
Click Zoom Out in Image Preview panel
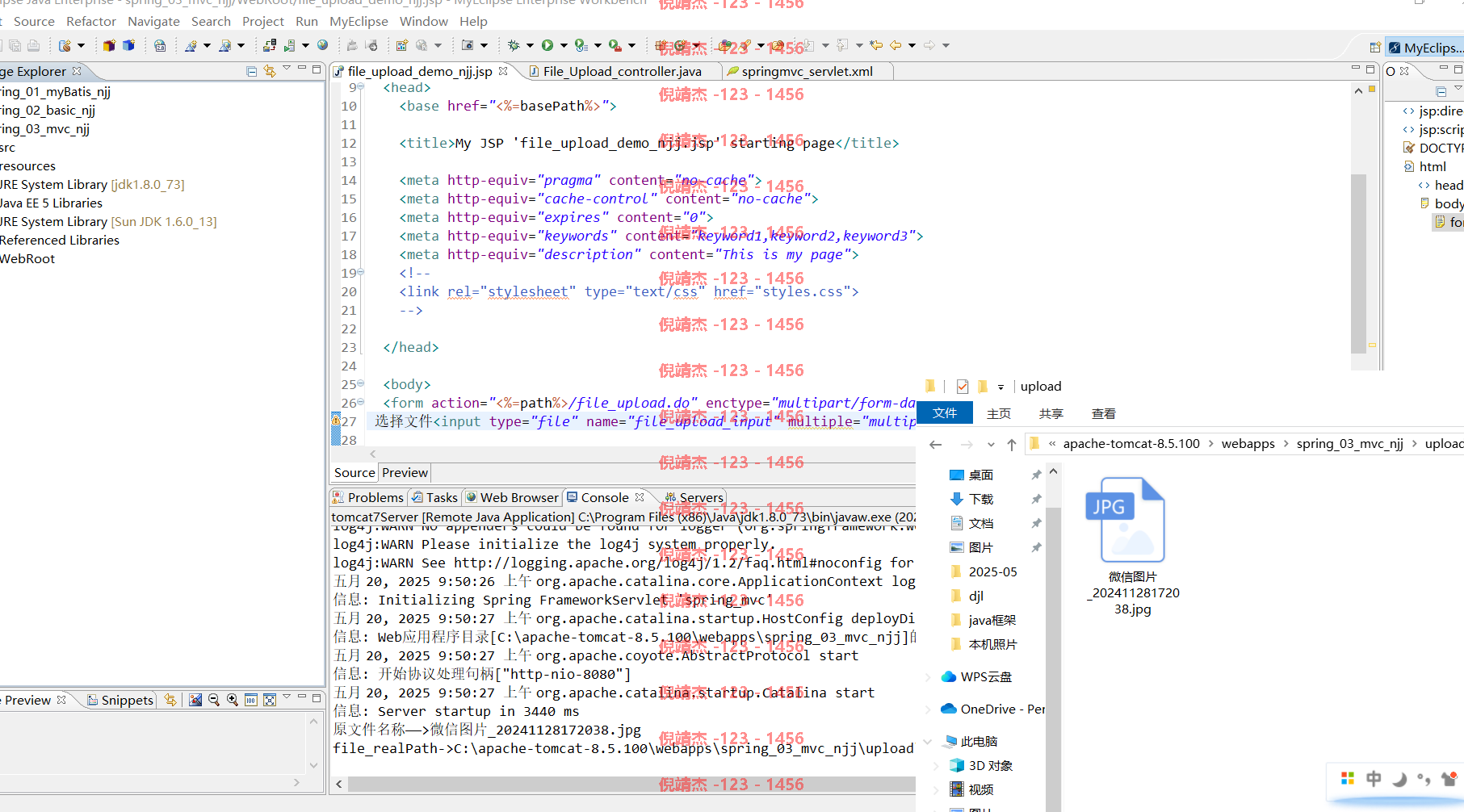(214, 700)
